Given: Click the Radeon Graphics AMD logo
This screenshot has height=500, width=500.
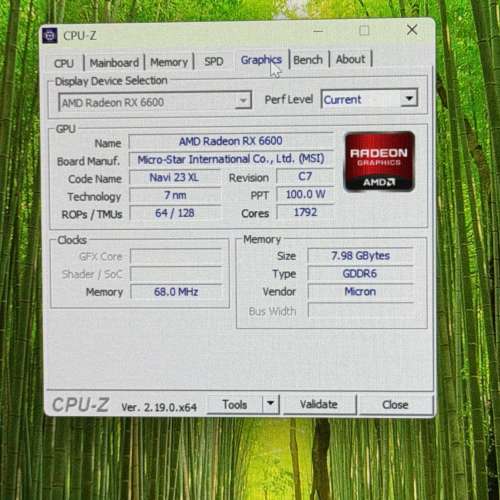Looking at the screenshot, I should coord(380,162).
